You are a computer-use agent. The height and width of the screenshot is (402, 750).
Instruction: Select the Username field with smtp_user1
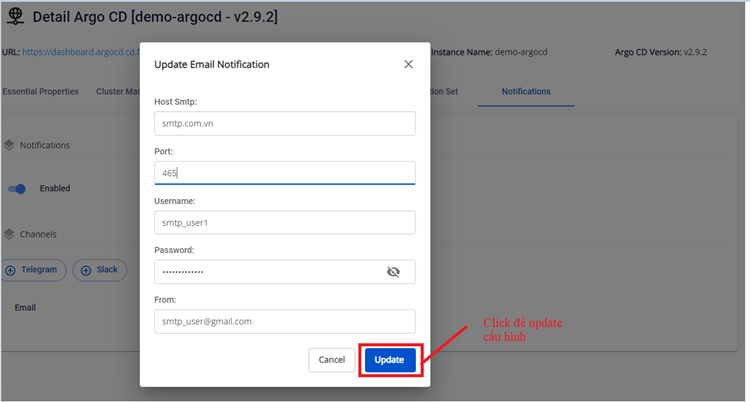point(284,222)
